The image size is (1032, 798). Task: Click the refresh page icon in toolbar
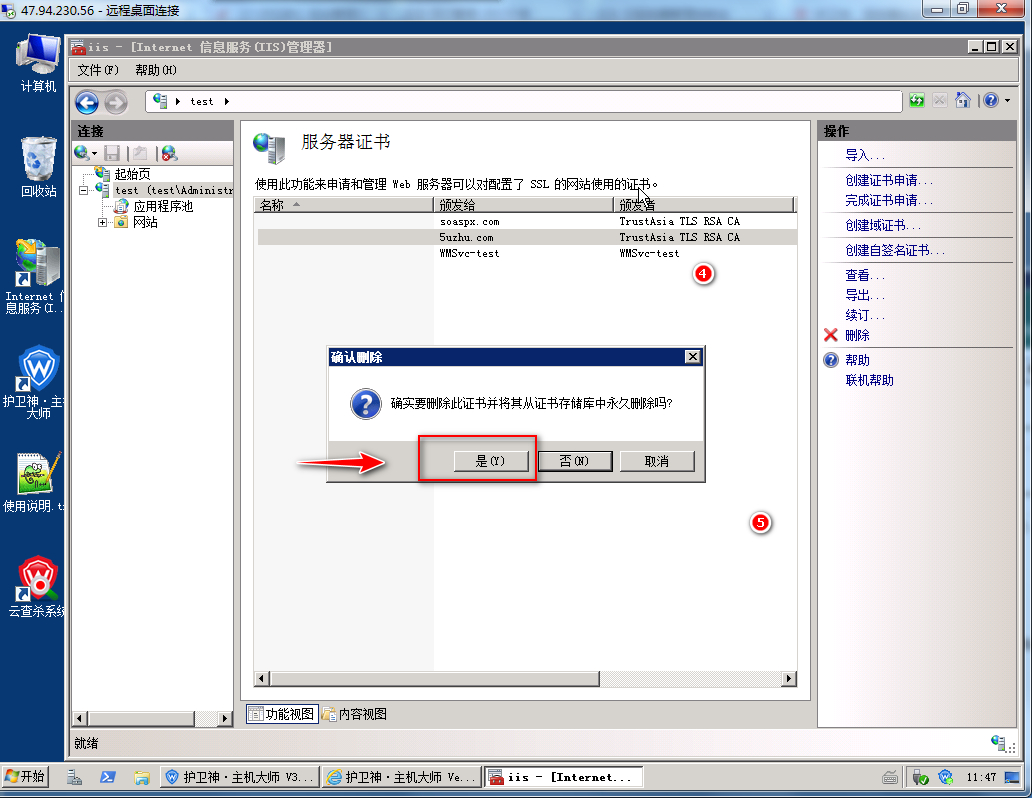tap(917, 101)
